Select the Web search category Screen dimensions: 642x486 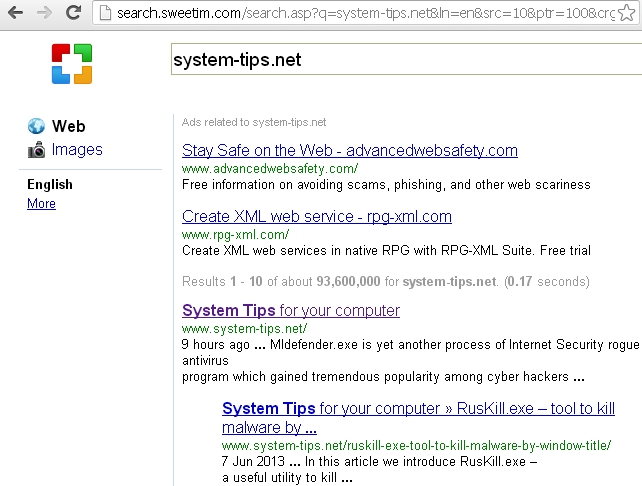click(x=68, y=126)
